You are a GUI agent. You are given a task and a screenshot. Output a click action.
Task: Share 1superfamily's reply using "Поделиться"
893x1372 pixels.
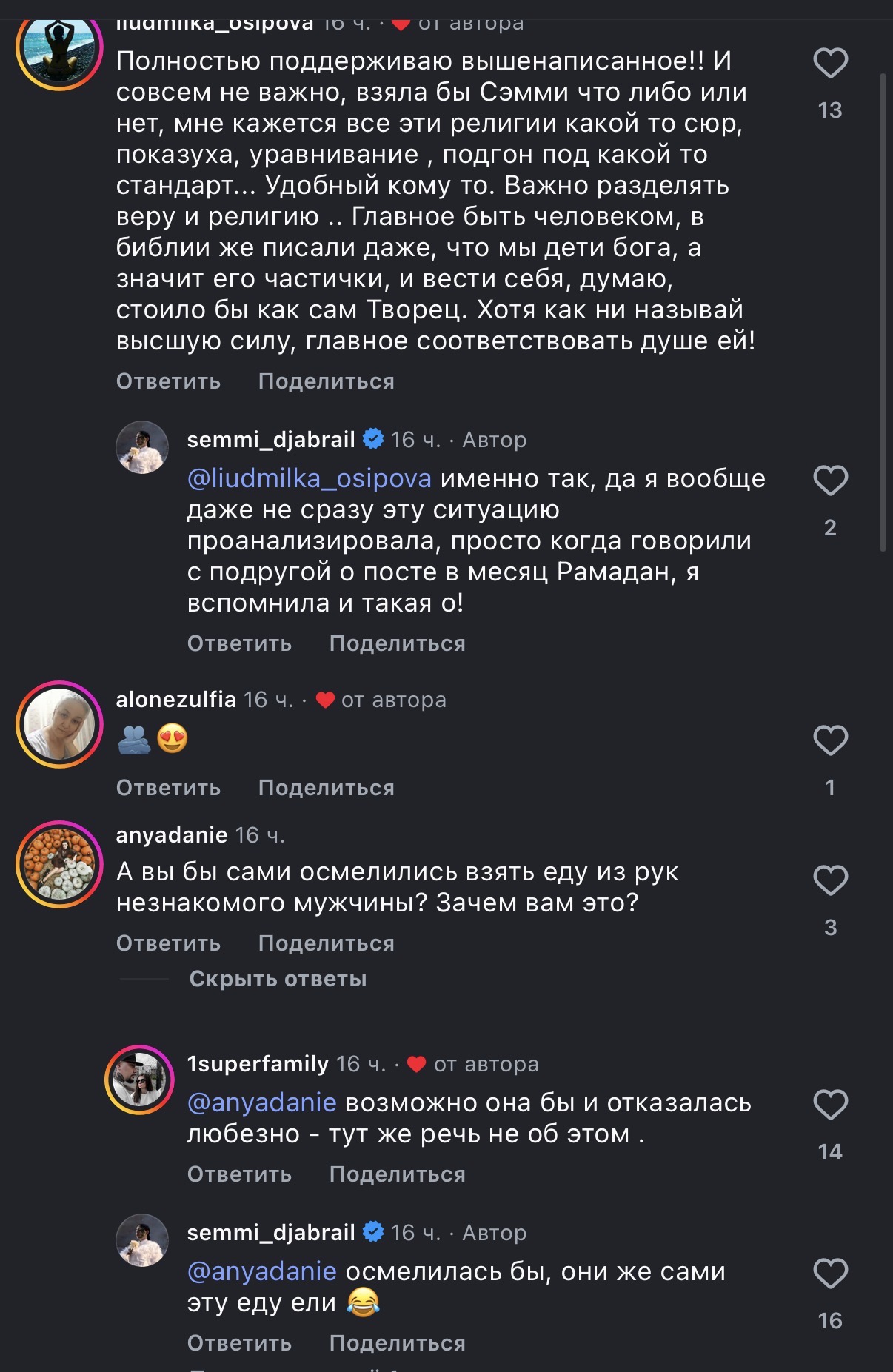coord(397,1174)
